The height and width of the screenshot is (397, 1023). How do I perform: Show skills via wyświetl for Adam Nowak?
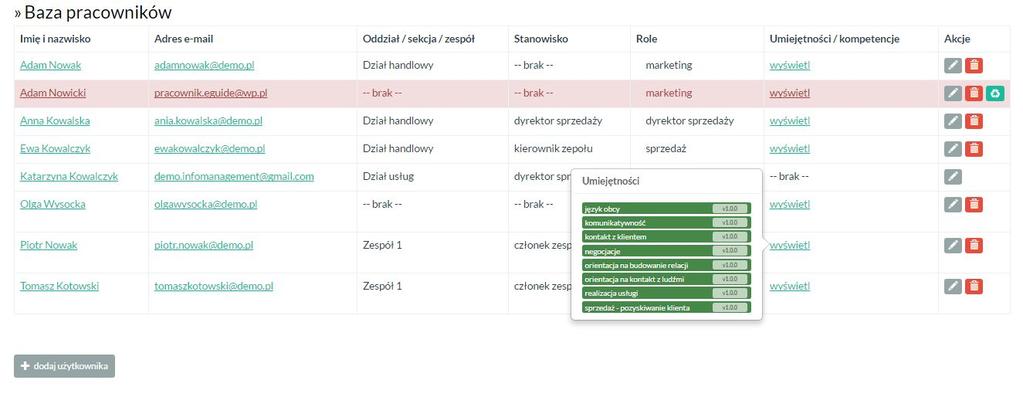pos(789,65)
